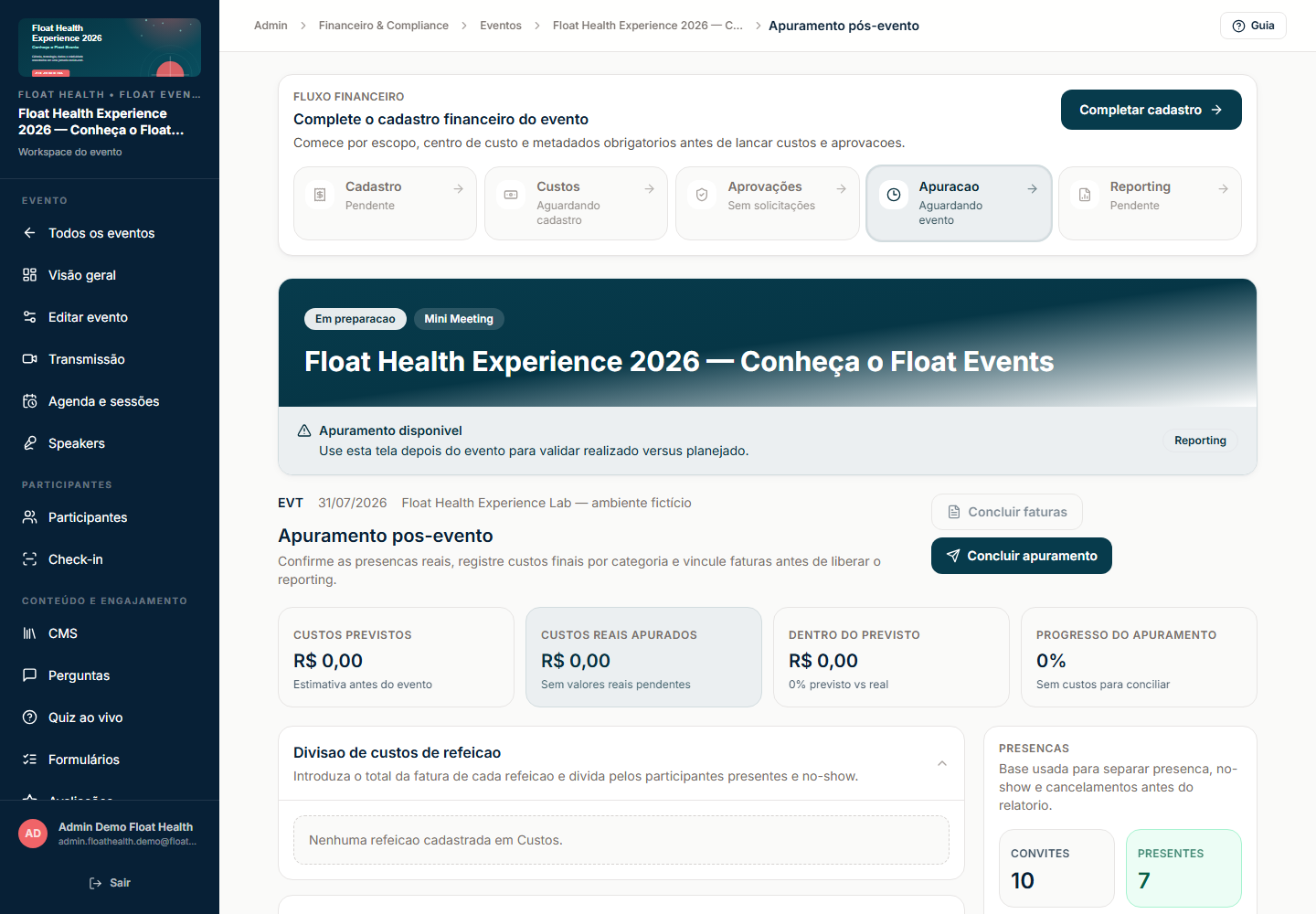Click the Custos Previstos card
Viewport: 1316px width, 914px height.
point(396,657)
